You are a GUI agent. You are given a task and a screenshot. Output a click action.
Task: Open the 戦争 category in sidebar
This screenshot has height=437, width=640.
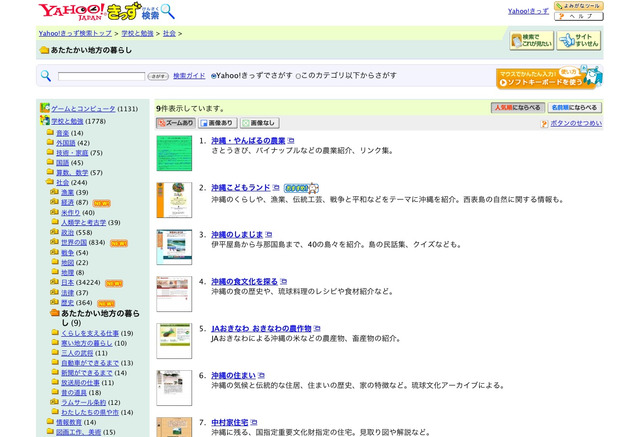(x=67, y=253)
